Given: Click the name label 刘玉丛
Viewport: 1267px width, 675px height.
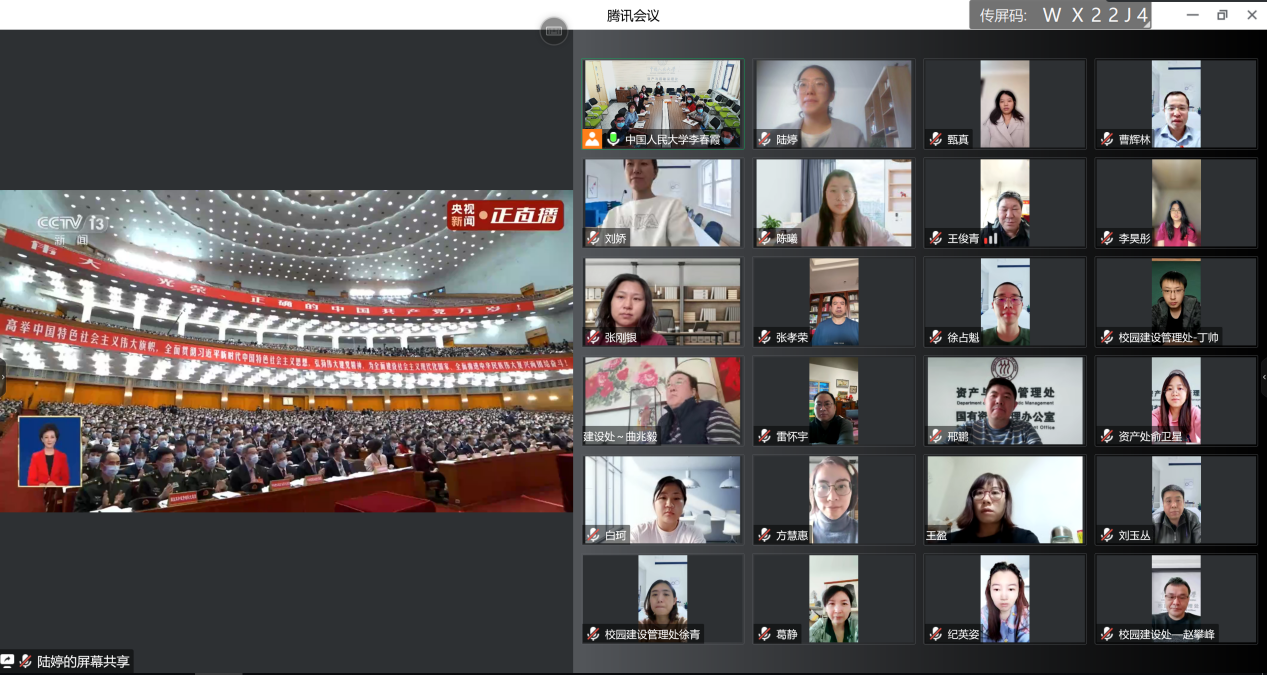Looking at the screenshot, I should (1135, 536).
